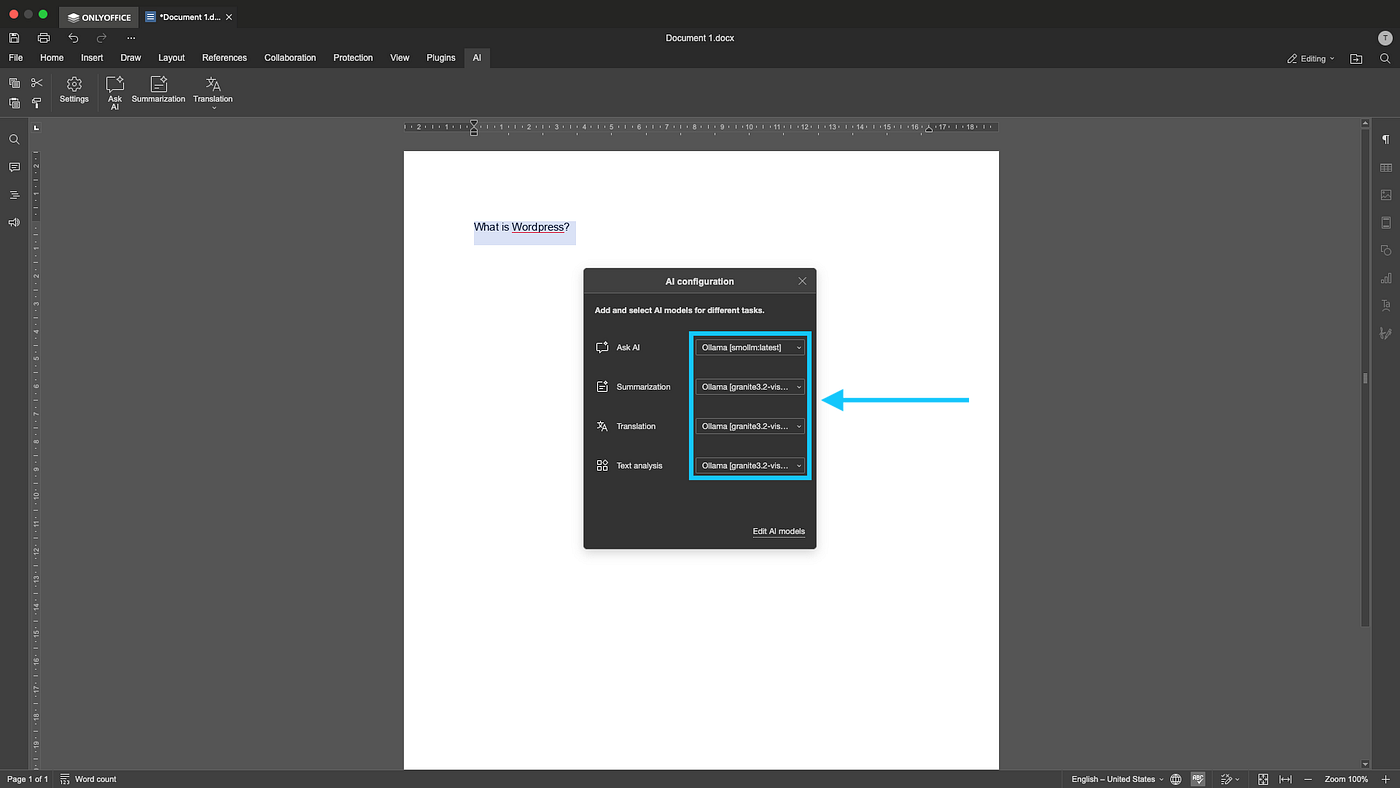Open paragraph settings in right sidebar
The height and width of the screenshot is (788, 1400).
[x=1386, y=140]
